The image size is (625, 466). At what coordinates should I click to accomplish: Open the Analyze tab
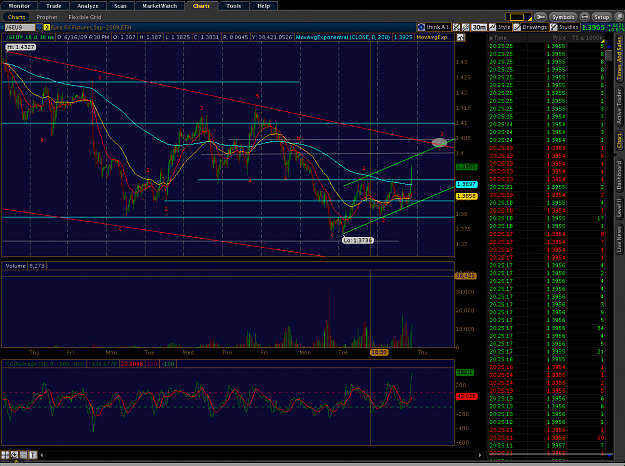tap(88, 6)
